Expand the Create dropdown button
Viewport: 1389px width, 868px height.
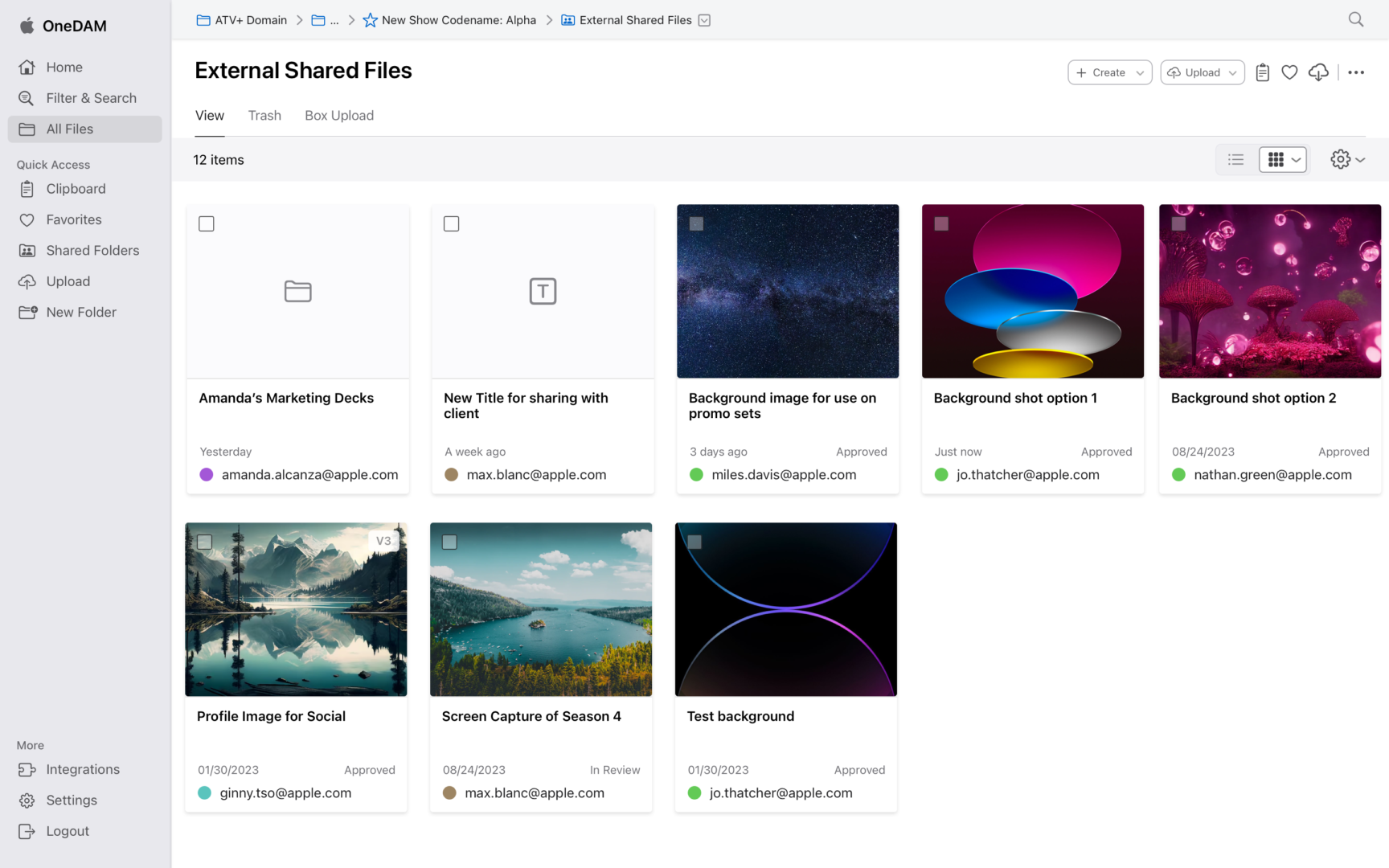[1109, 72]
